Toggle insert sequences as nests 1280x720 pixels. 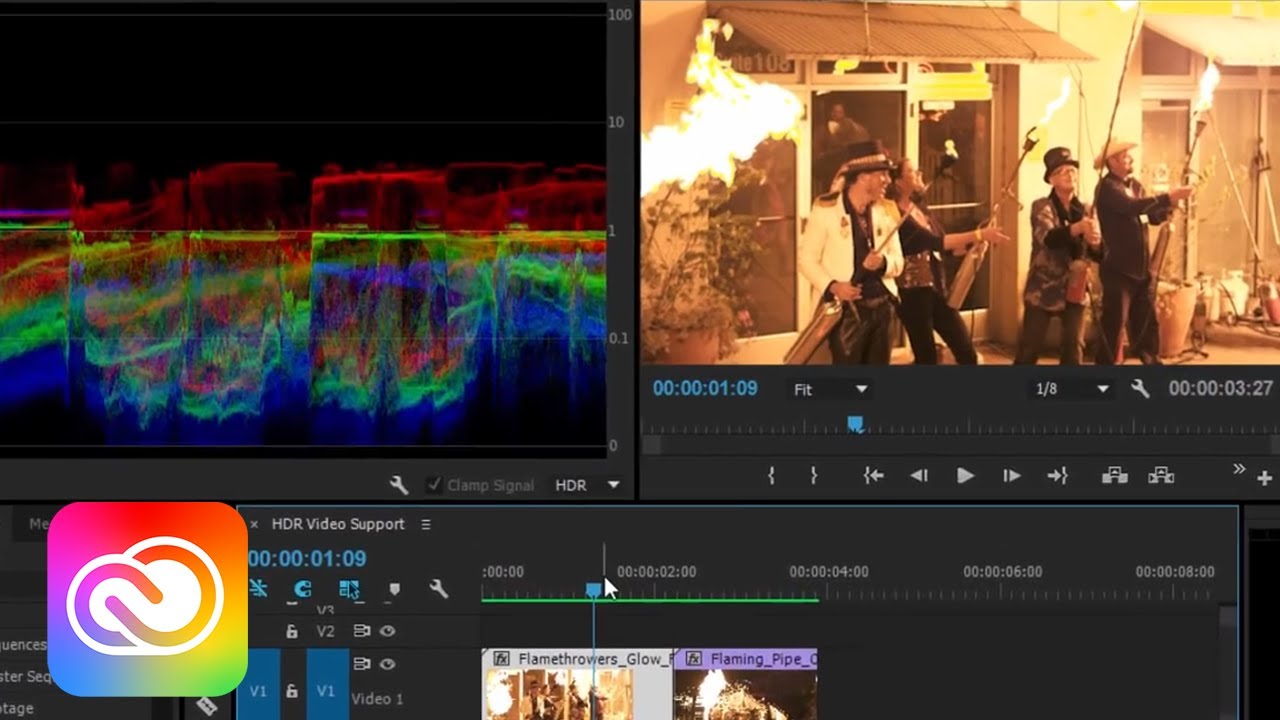[258, 589]
